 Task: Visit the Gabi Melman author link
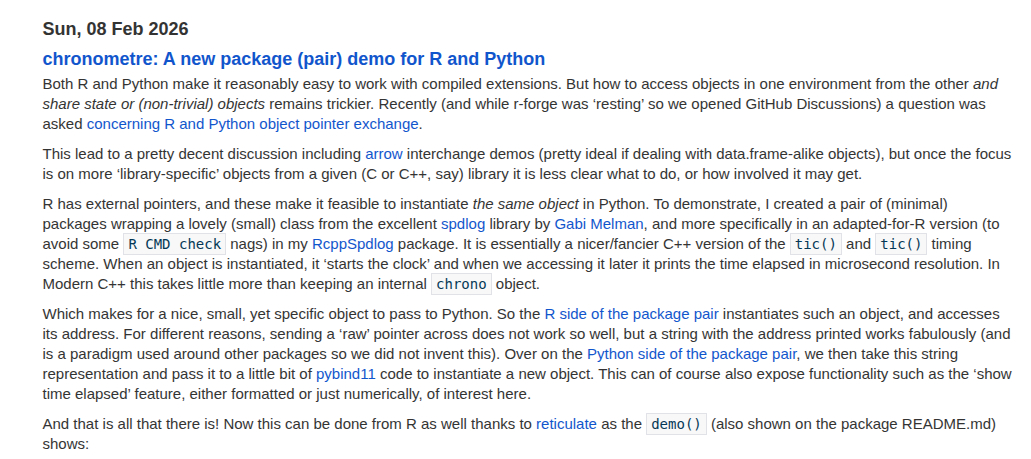click(x=599, y=224)
